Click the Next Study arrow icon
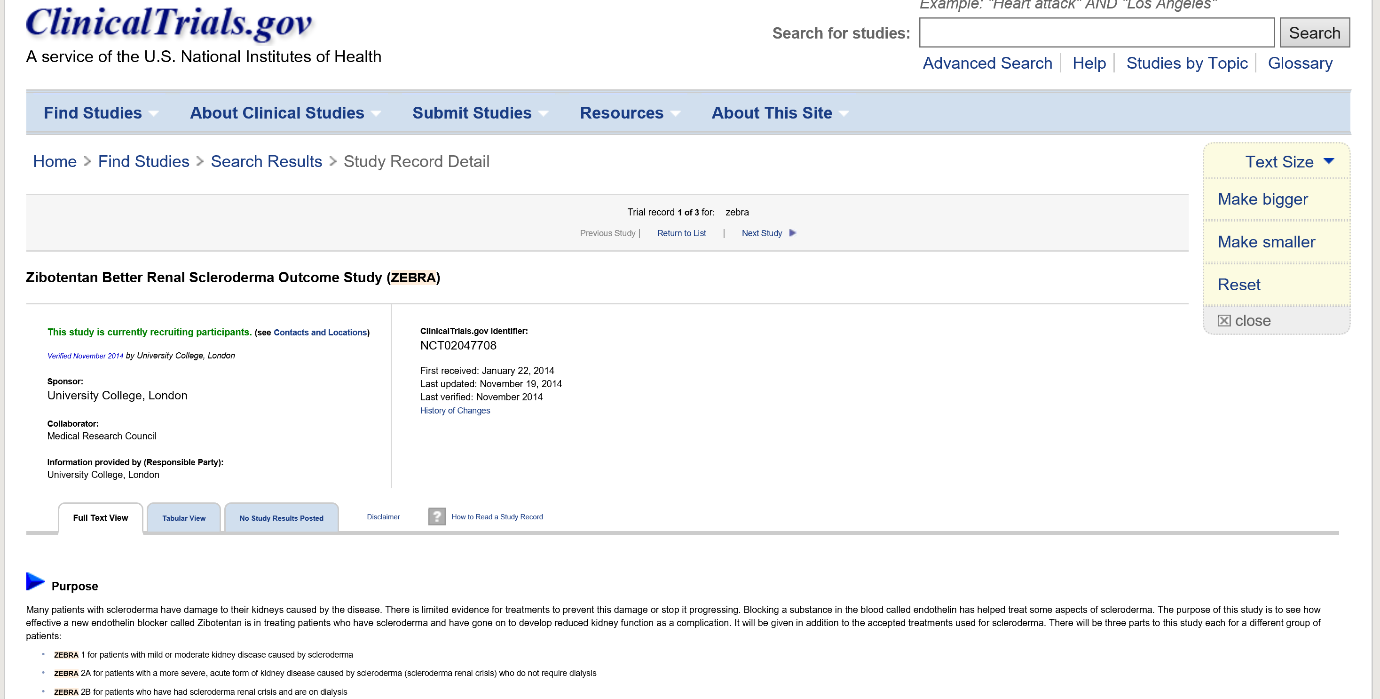Screen dimensions: 1380x699 [793, 233]
